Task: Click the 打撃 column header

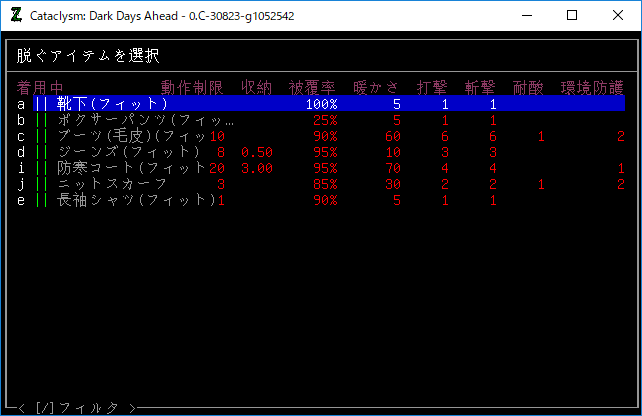Action: point(432,88)
